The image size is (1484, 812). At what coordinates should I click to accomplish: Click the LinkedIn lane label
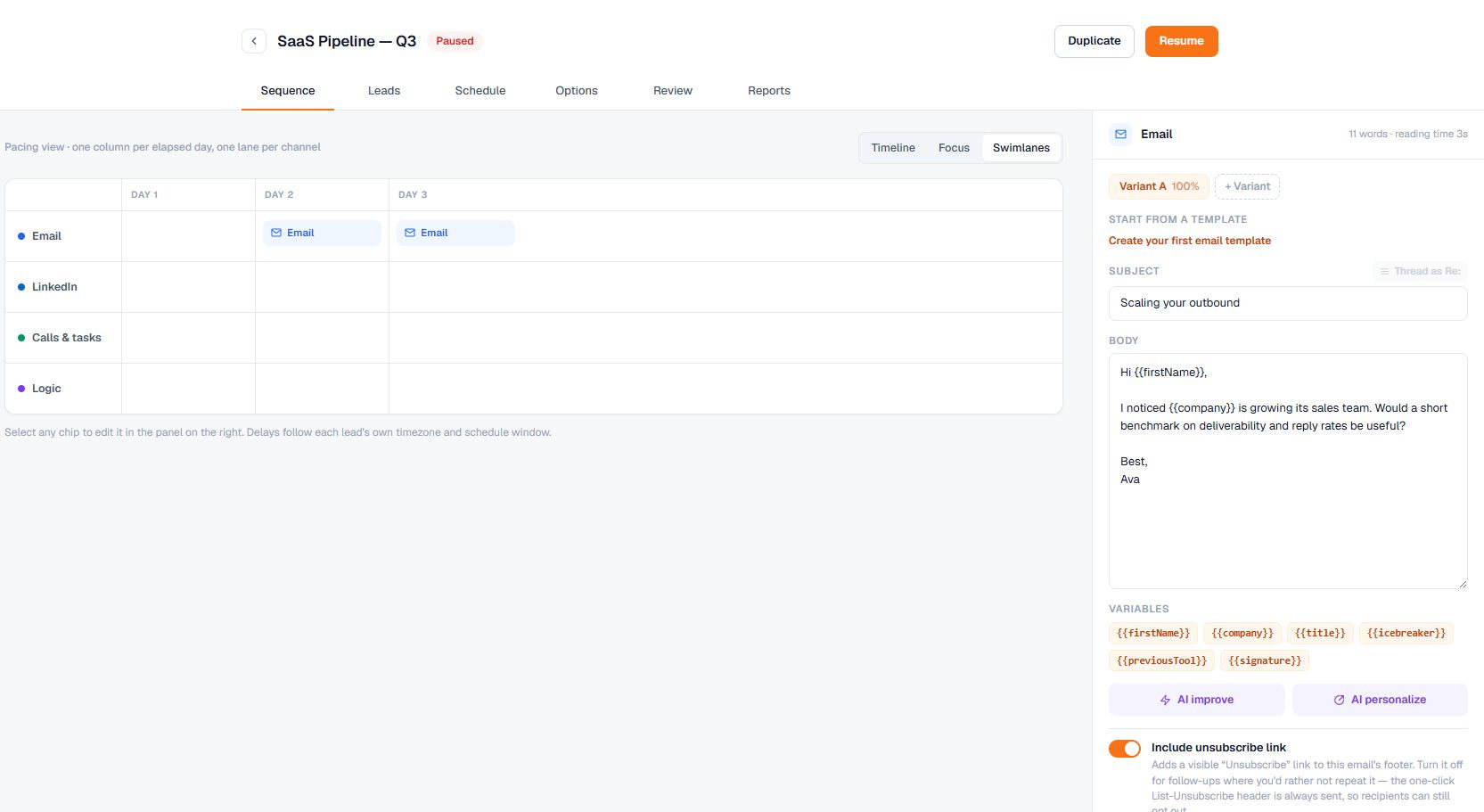54,287
